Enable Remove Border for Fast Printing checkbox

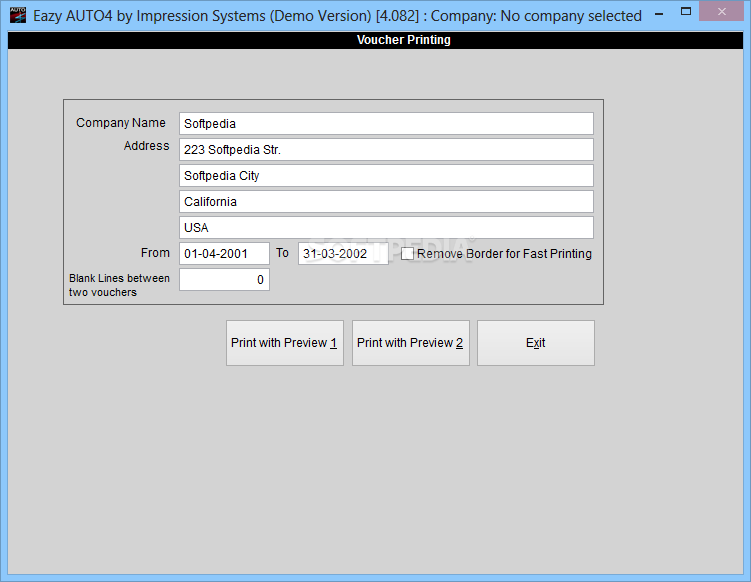pos(408,253)
